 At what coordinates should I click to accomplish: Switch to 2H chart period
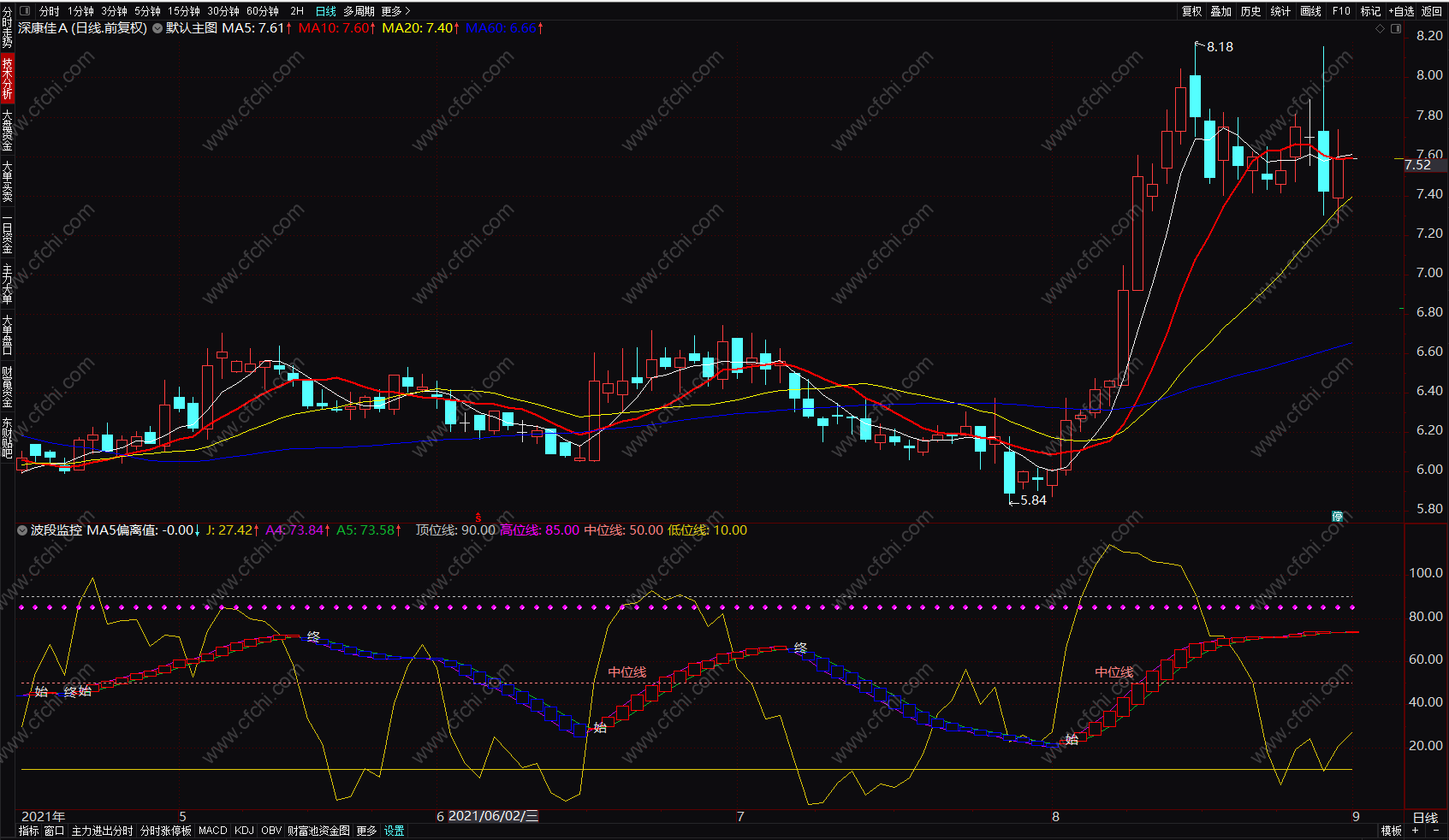[x=297, y=11]
